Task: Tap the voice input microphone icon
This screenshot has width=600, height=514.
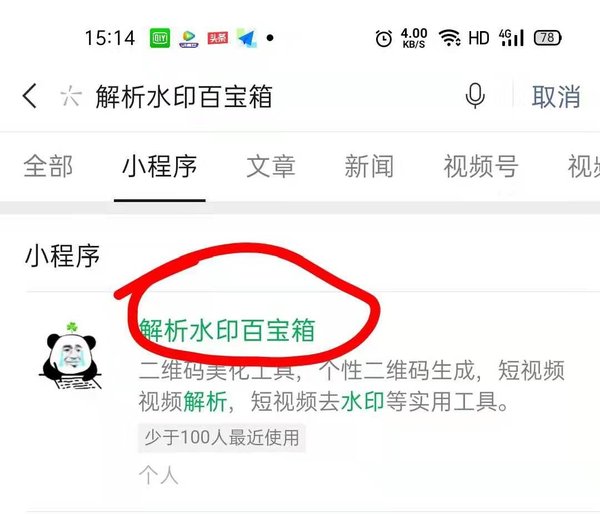Action: coord(475,96)
